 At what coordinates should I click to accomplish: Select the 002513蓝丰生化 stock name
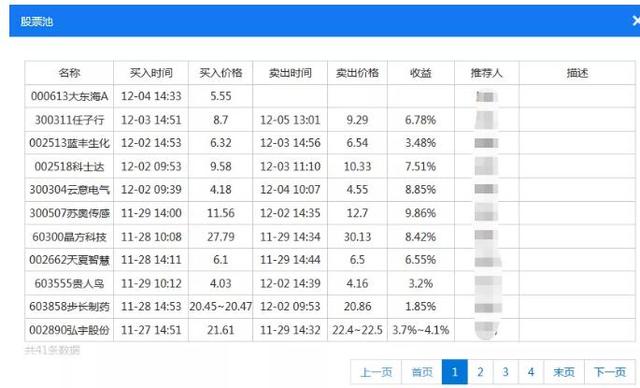coord(69,143)
